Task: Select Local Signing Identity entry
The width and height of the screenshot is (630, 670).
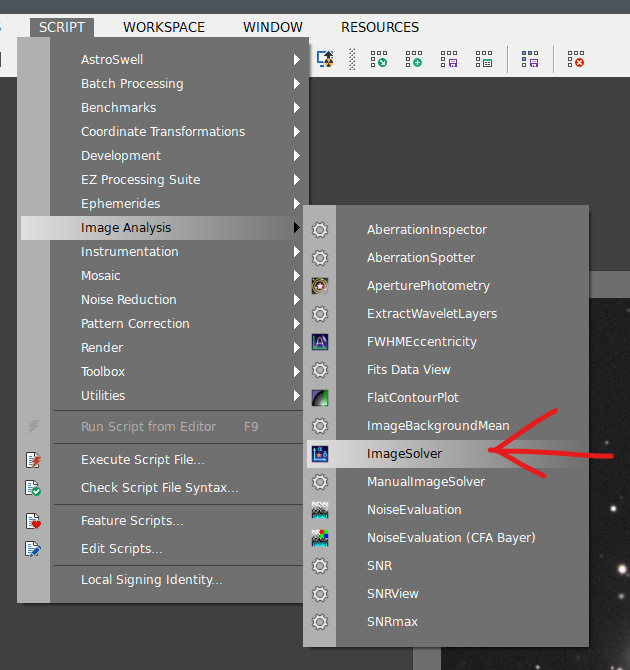Action: click(152, 580)
